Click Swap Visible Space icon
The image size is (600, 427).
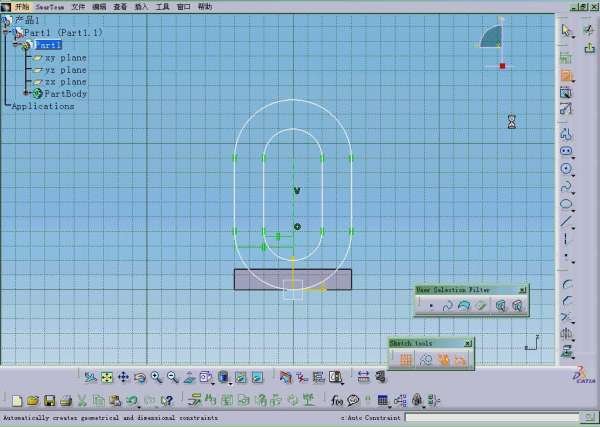coord(257,377)
